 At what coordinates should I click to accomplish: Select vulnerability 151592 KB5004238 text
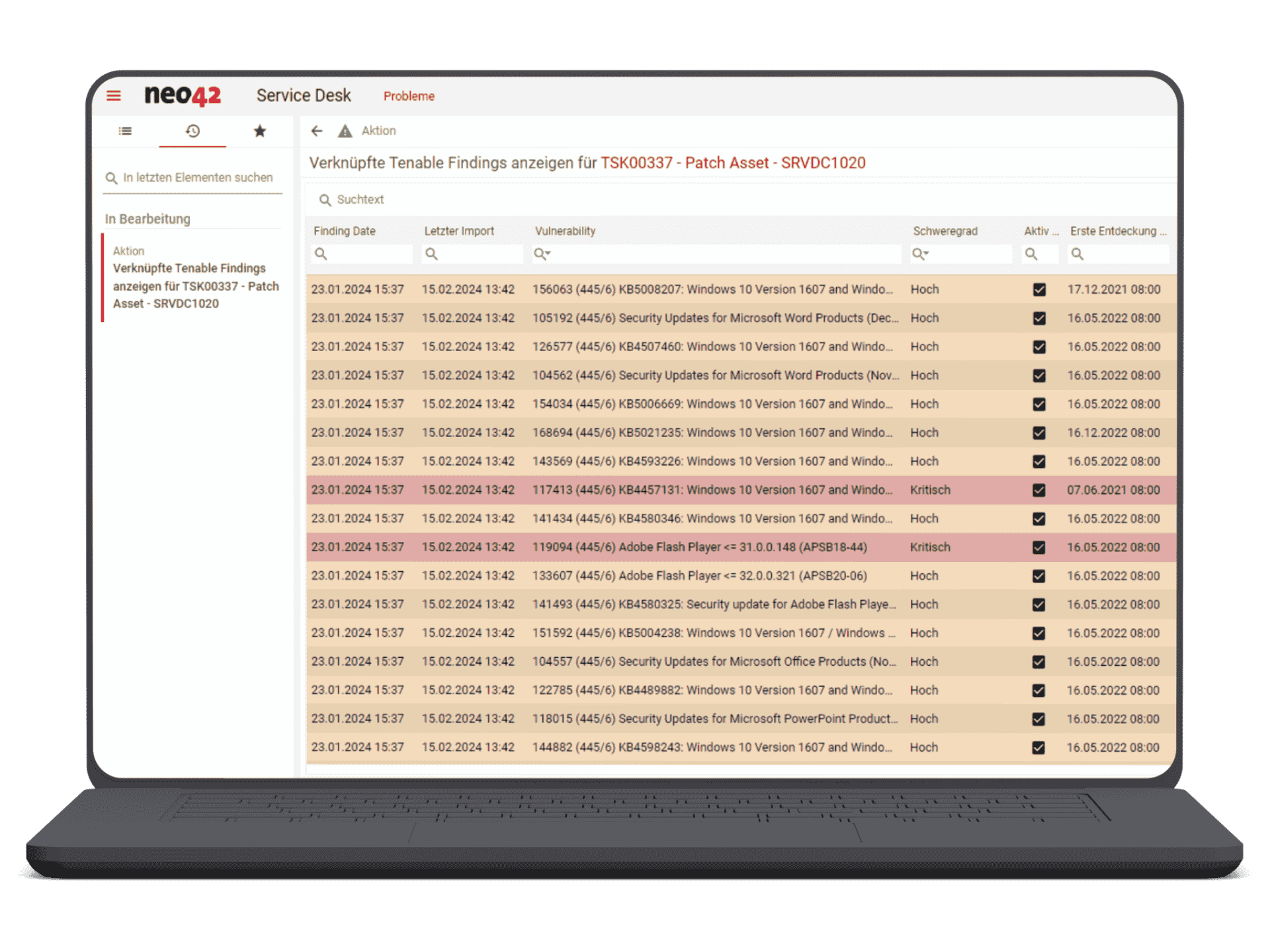click(714, 633)
